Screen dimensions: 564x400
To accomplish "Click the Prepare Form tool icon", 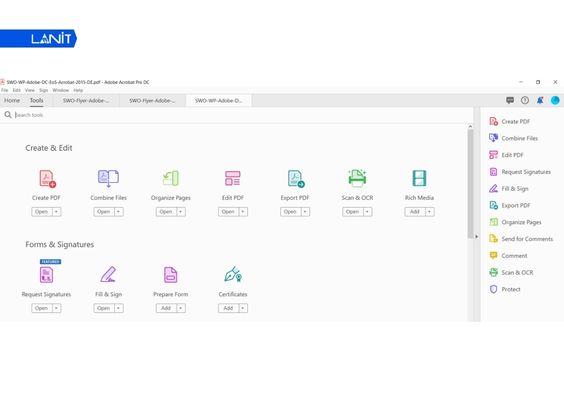I will point(170,275).
